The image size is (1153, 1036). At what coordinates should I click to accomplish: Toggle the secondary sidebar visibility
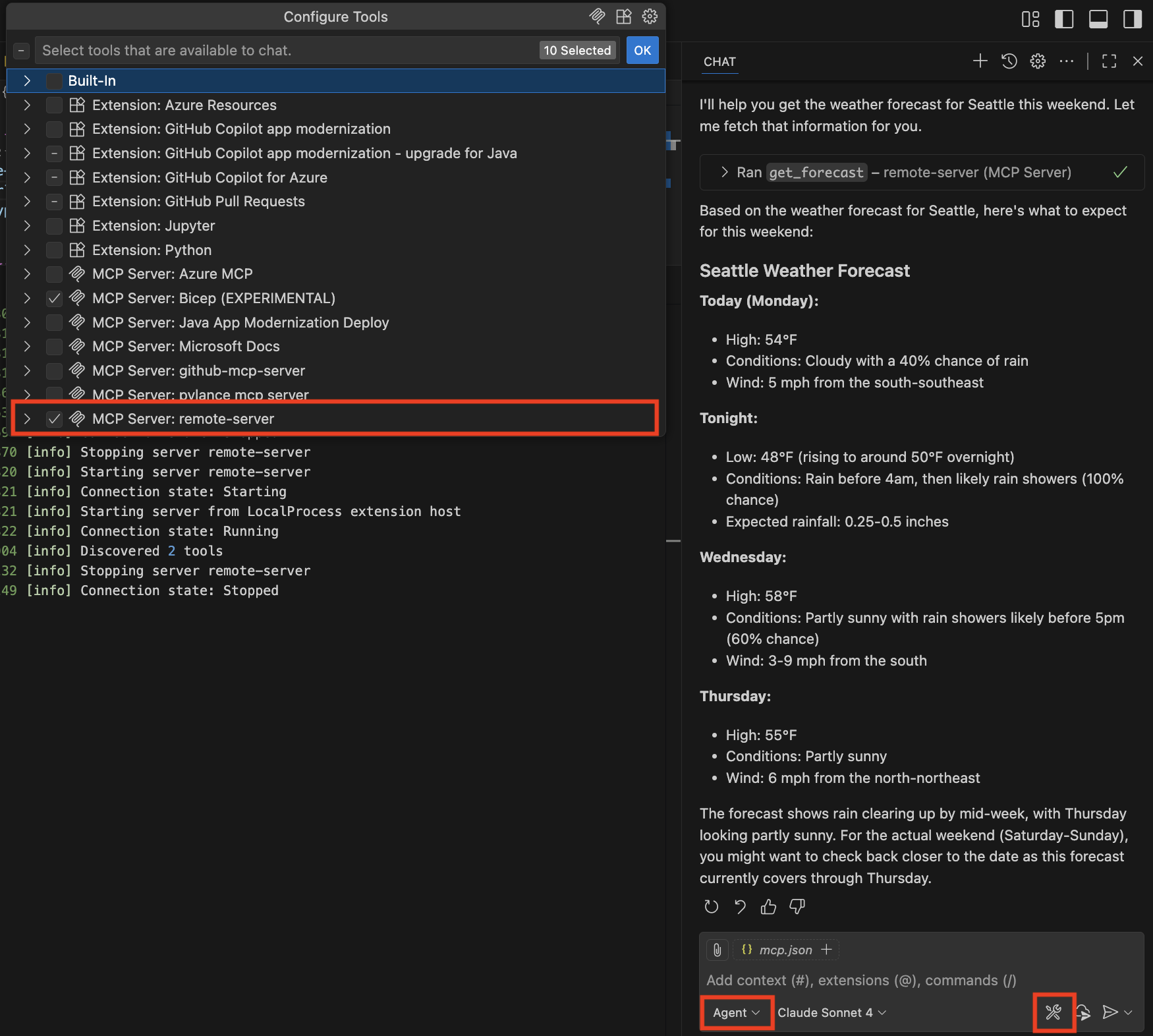(1133, 19)
